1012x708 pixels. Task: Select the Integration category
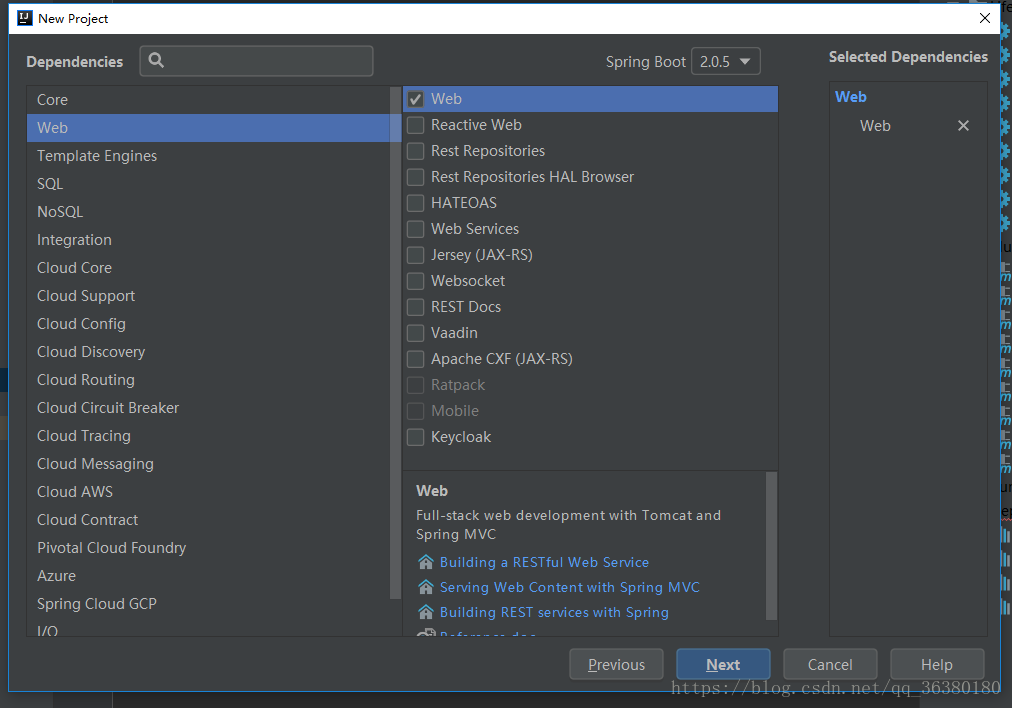click(208, 239)
